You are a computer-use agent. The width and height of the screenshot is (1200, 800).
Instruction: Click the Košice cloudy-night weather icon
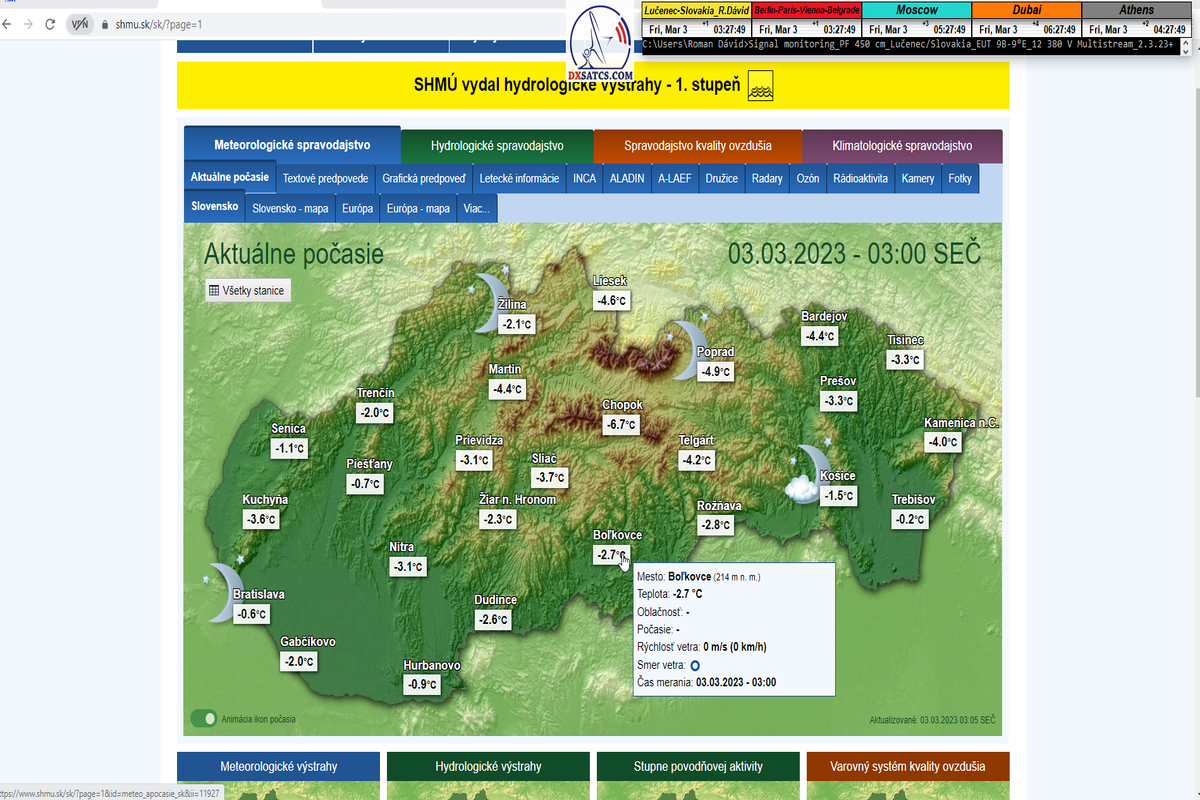point(804,475)
